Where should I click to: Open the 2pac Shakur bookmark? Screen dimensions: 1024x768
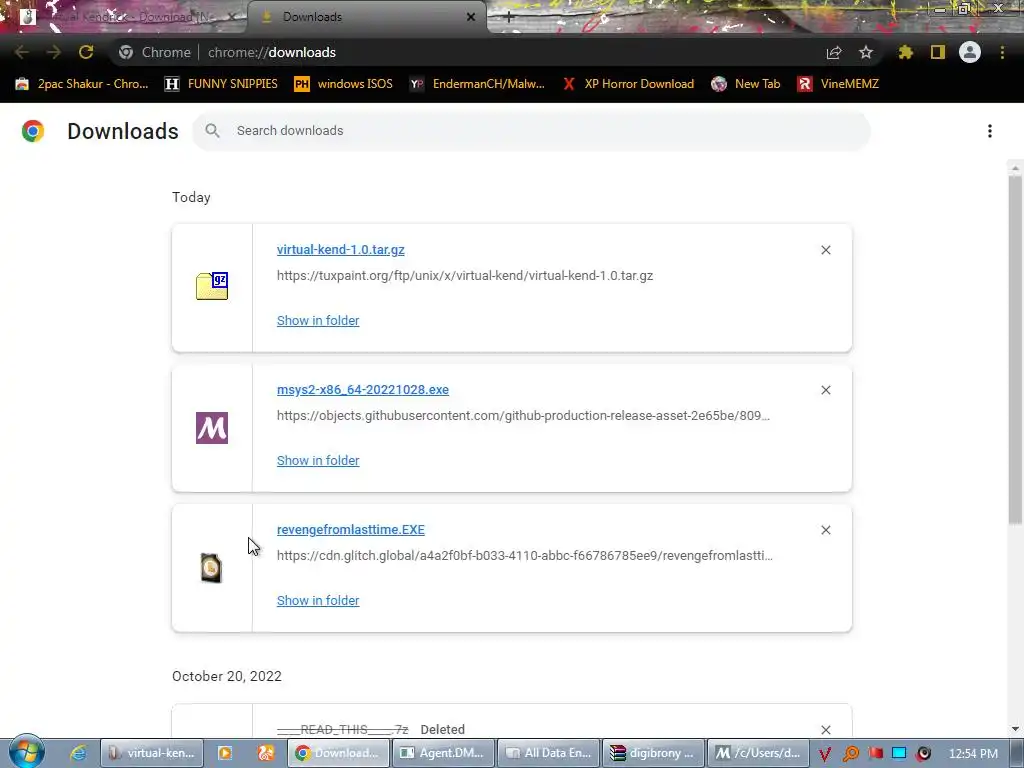82,84
